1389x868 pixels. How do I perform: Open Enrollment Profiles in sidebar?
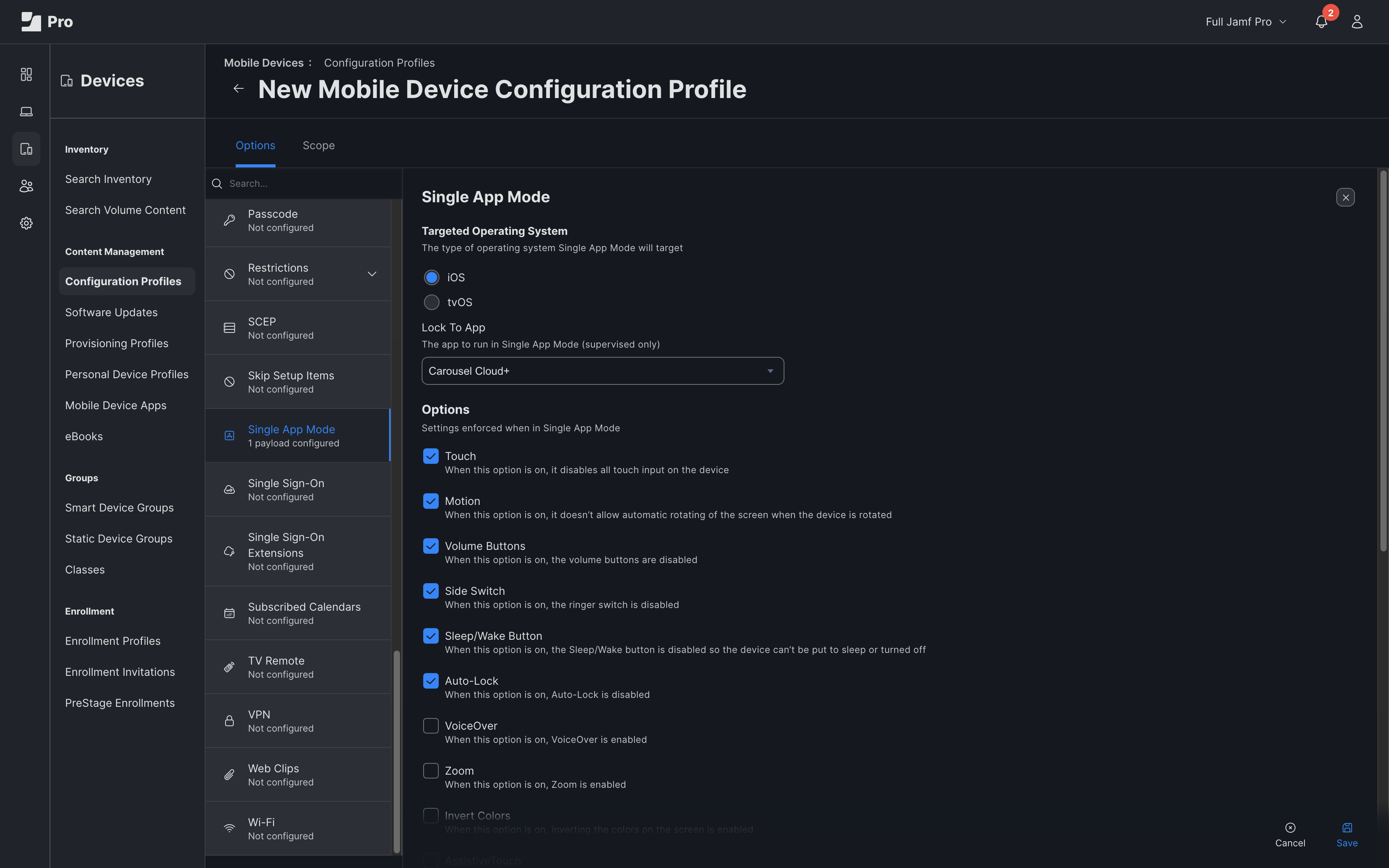point(113,641)
